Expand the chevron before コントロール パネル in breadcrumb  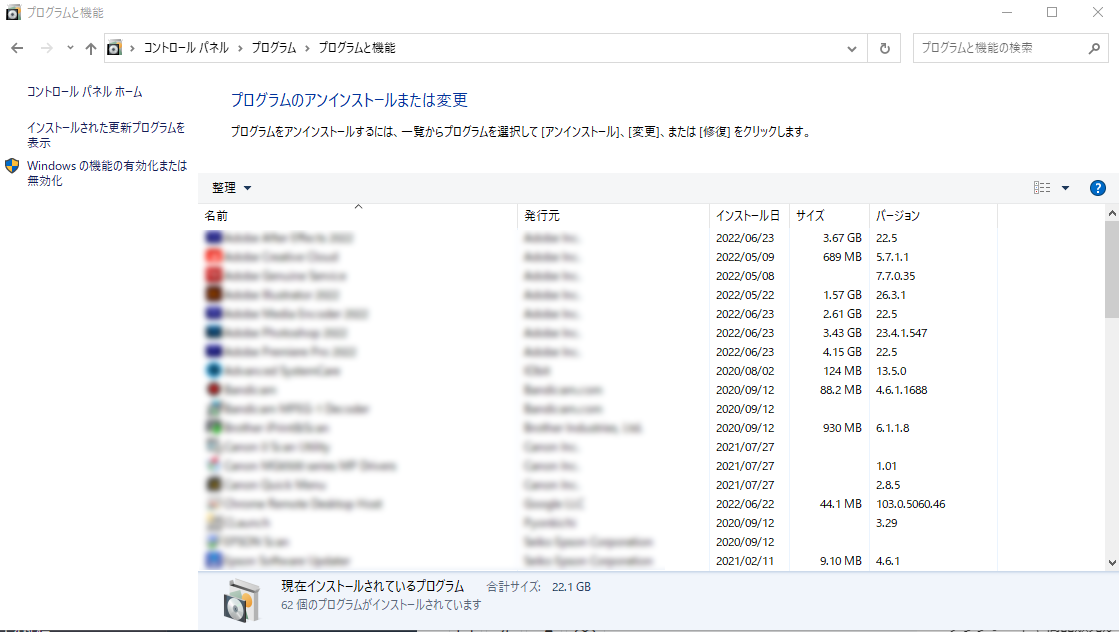pos(132,48)
